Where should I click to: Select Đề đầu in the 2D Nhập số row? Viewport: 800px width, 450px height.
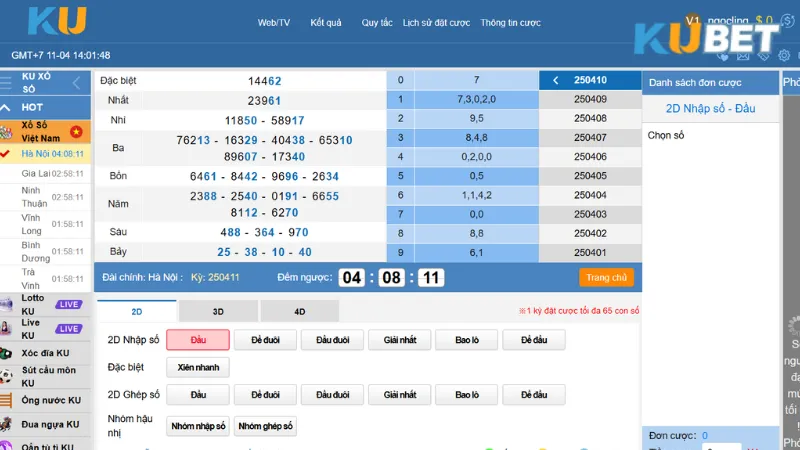click(534, 340)
